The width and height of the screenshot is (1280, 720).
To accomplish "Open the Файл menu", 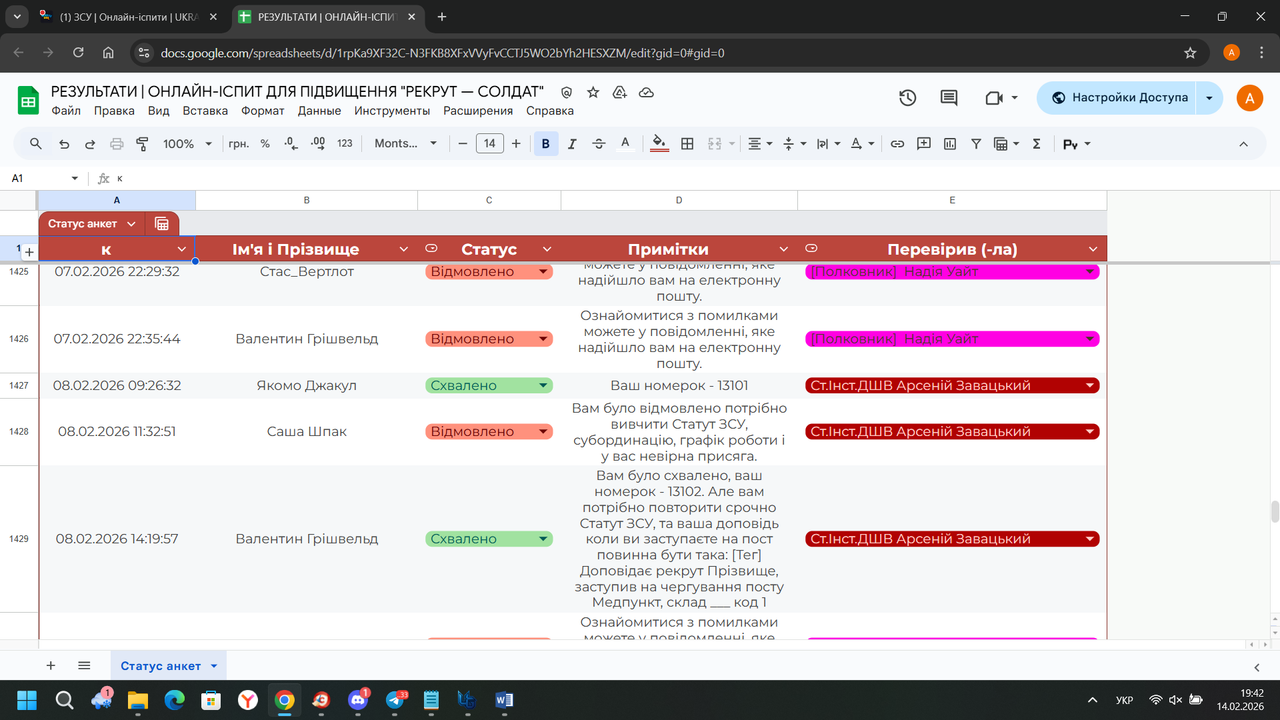I will click(x=66, y=111).
